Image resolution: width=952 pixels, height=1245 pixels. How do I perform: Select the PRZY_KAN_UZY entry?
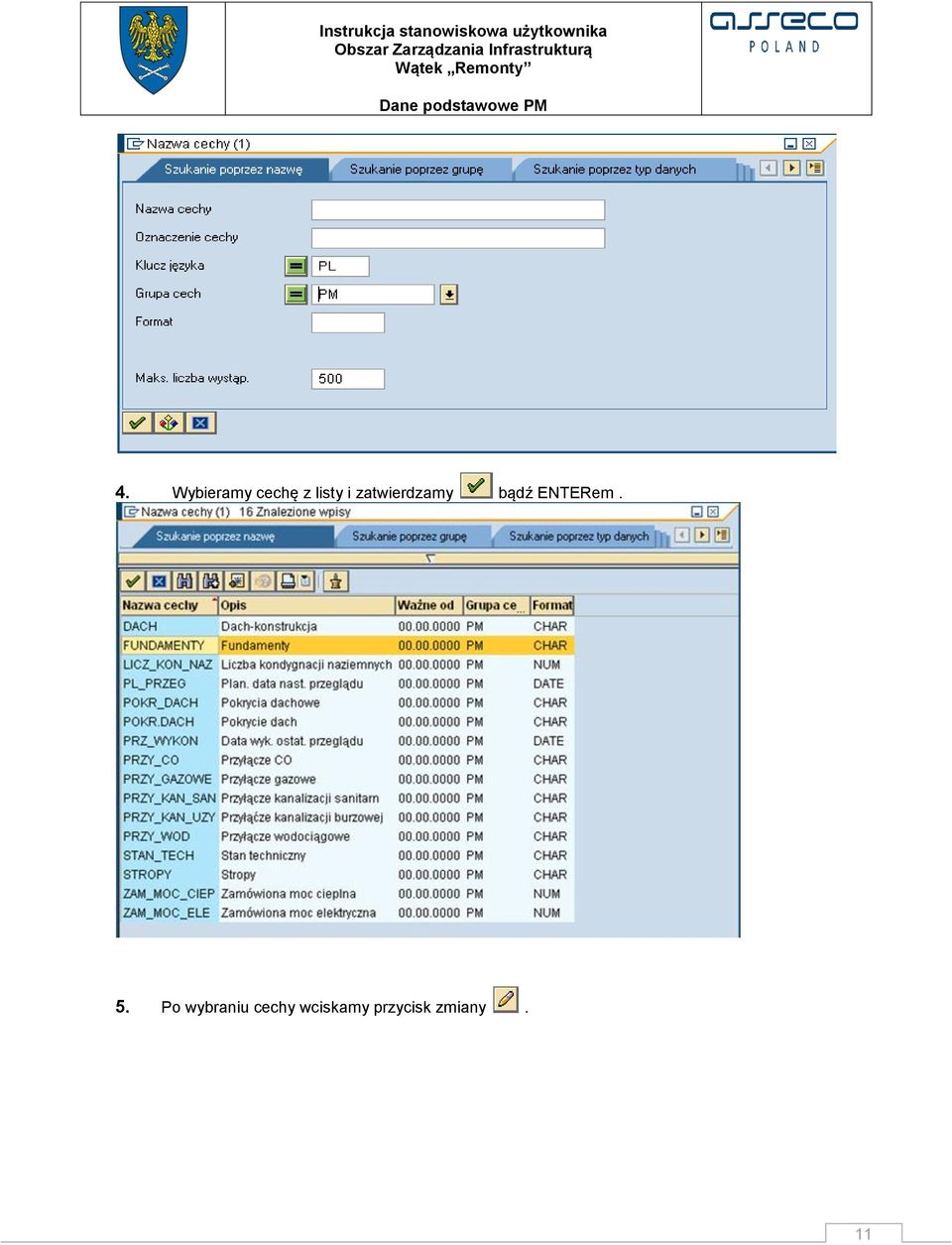(168, 817)
